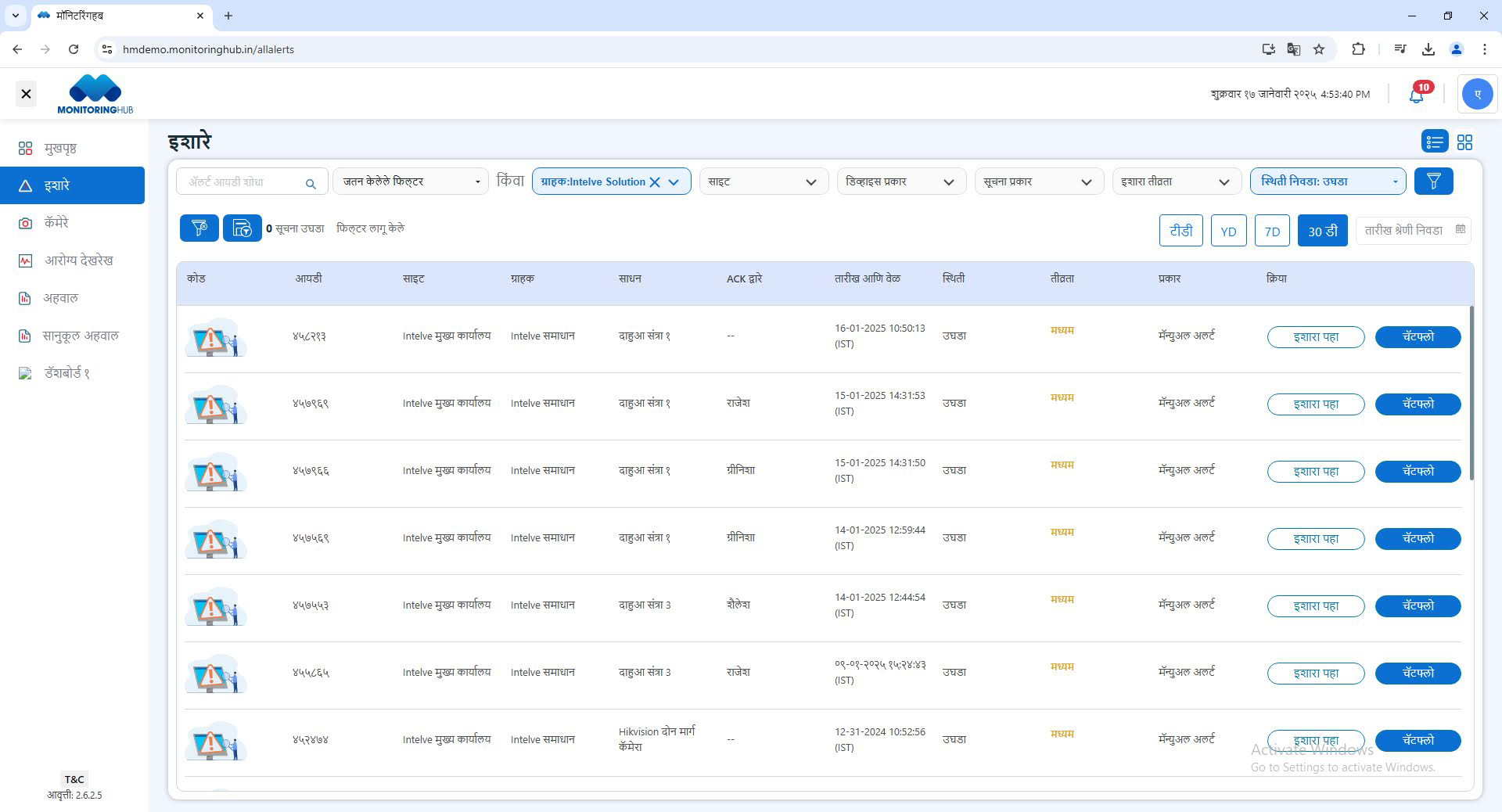Viewport: 1502px width, 812px height.
Task: Open अहवाल reports in sidebar
Action: coord(72,298)
